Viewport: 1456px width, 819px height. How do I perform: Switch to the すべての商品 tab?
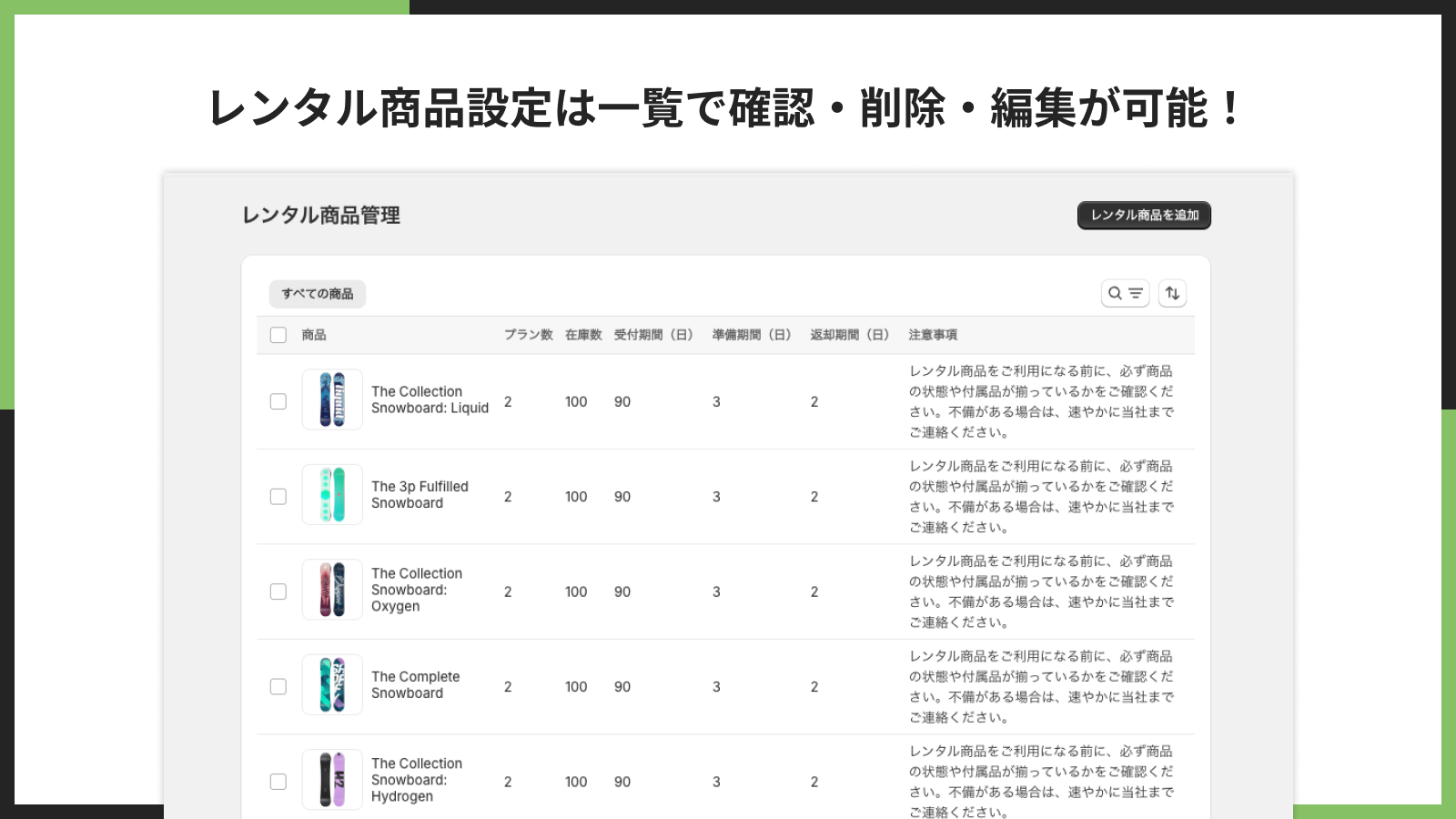317,293
